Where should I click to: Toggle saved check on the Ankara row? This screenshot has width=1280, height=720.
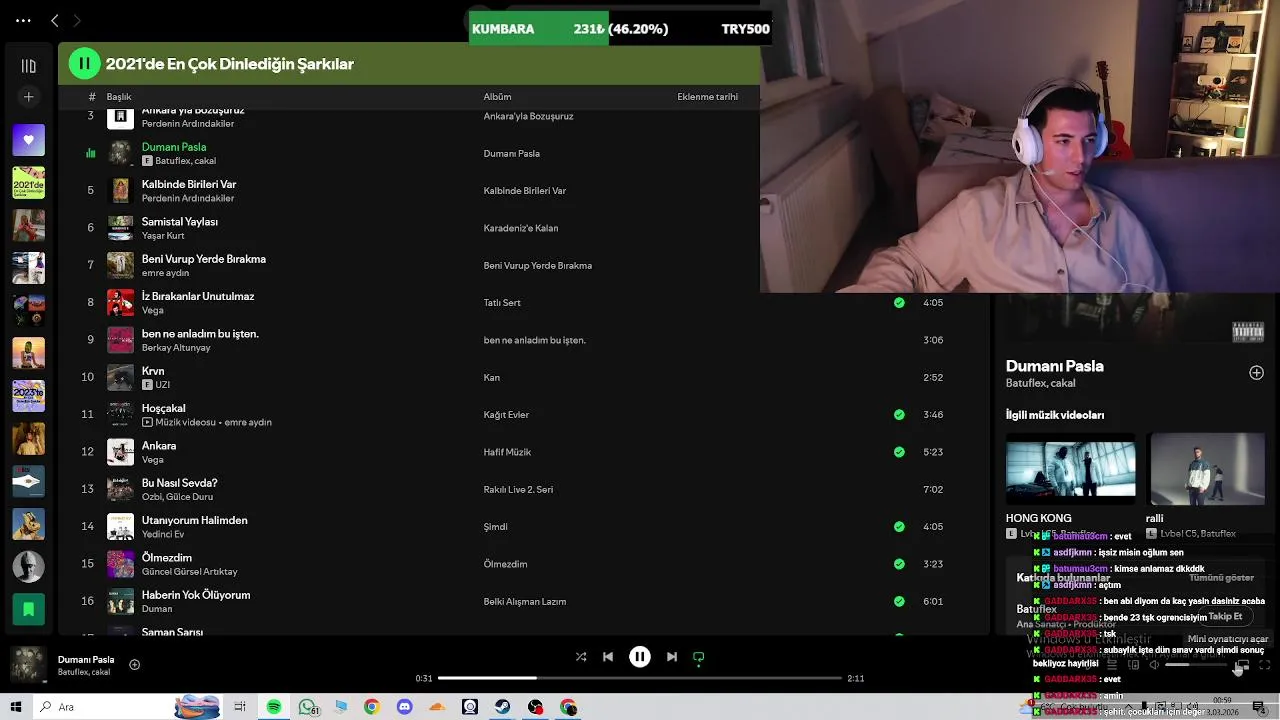click(x=899, y=452)
